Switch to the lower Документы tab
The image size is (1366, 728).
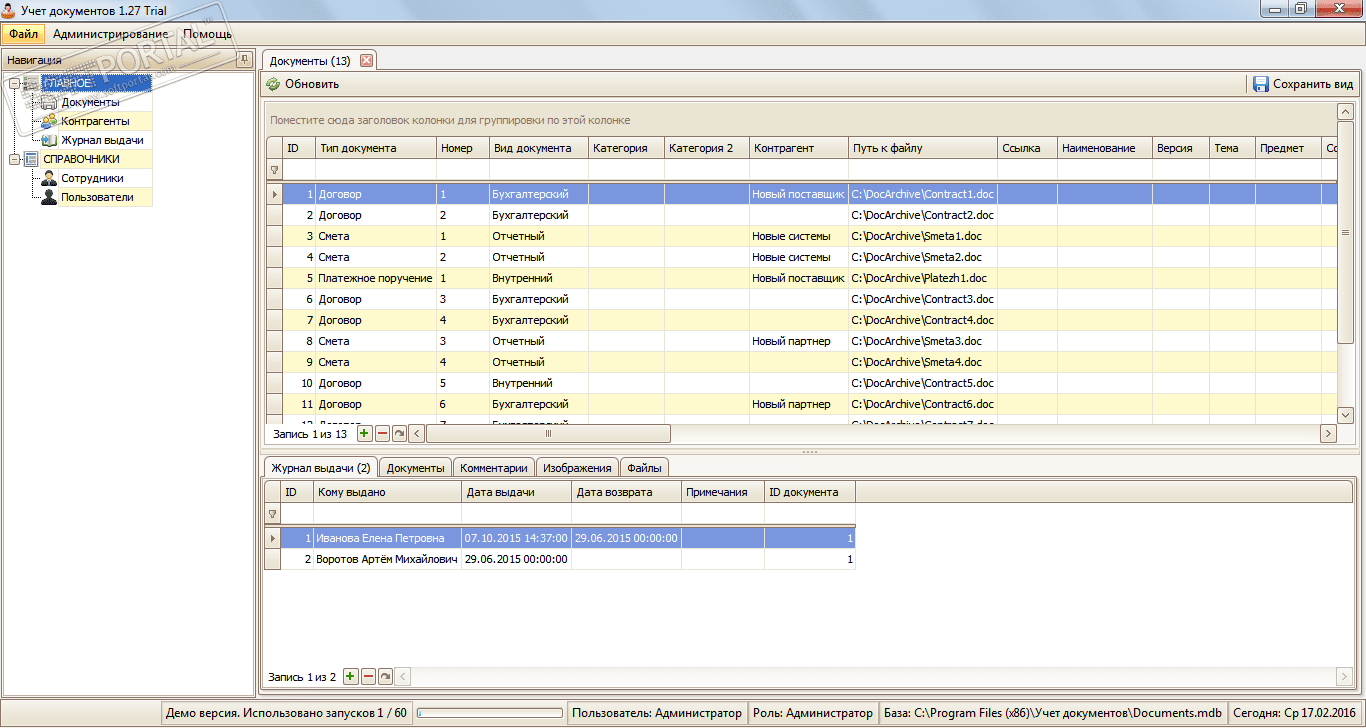tap(415, 467)
